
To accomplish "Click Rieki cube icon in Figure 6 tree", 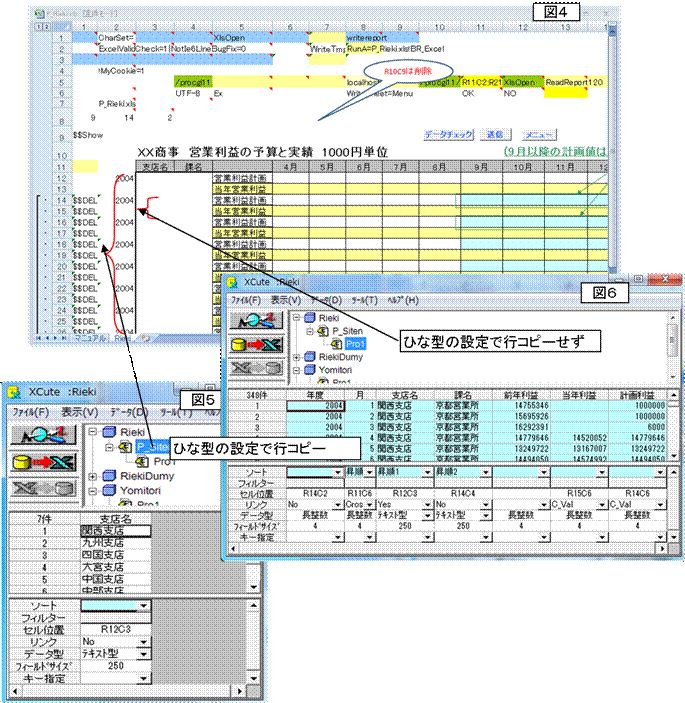I will tap(310, 318).
